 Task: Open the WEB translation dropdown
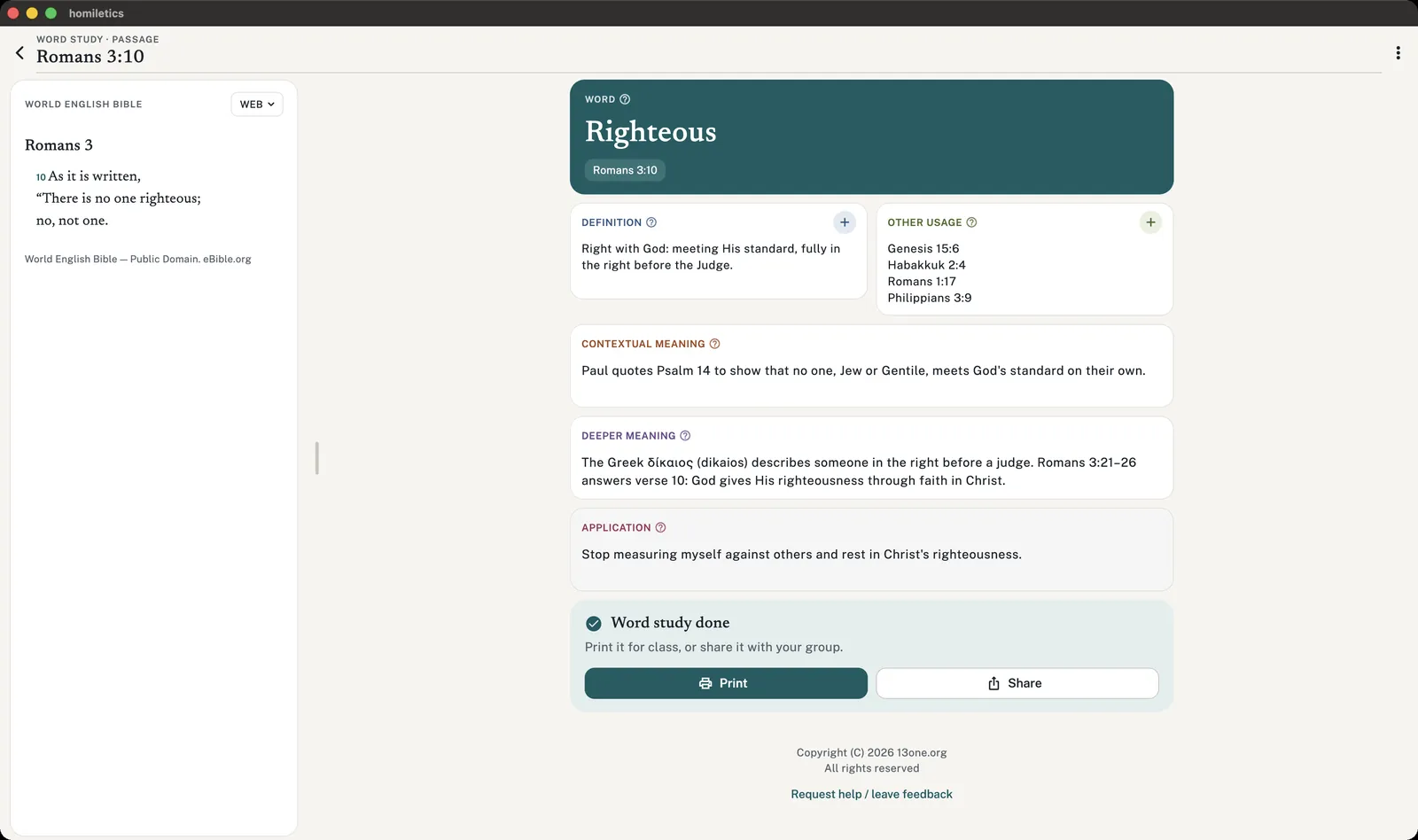(257, 105)
